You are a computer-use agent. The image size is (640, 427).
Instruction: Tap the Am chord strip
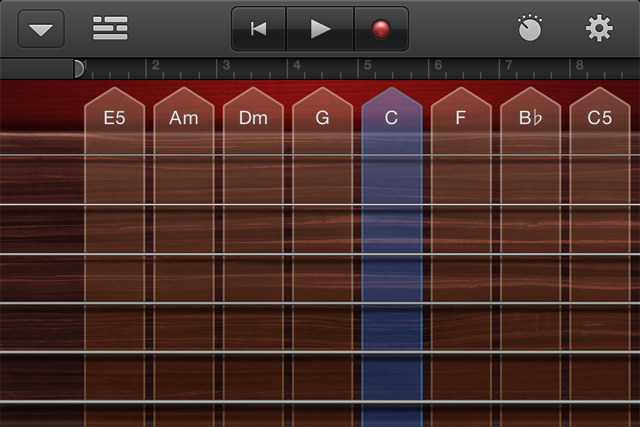[184, 257]
